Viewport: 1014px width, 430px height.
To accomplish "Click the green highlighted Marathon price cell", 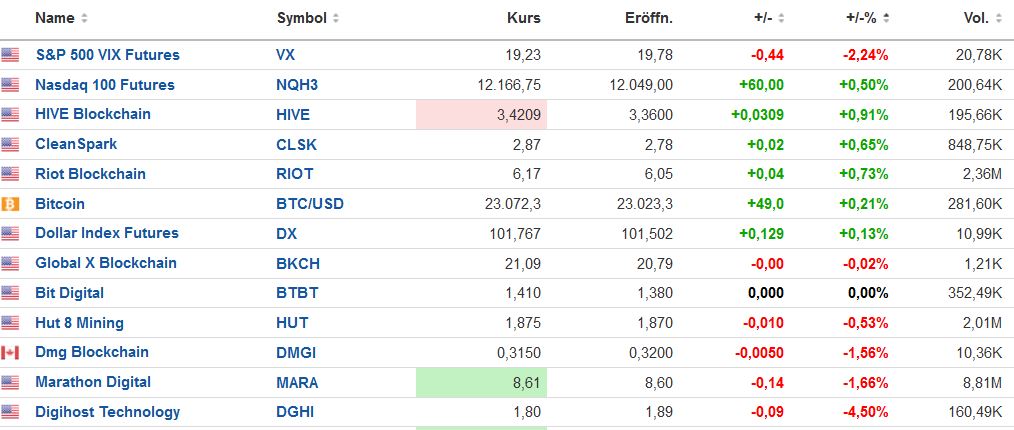I will (x=482, y=383).
